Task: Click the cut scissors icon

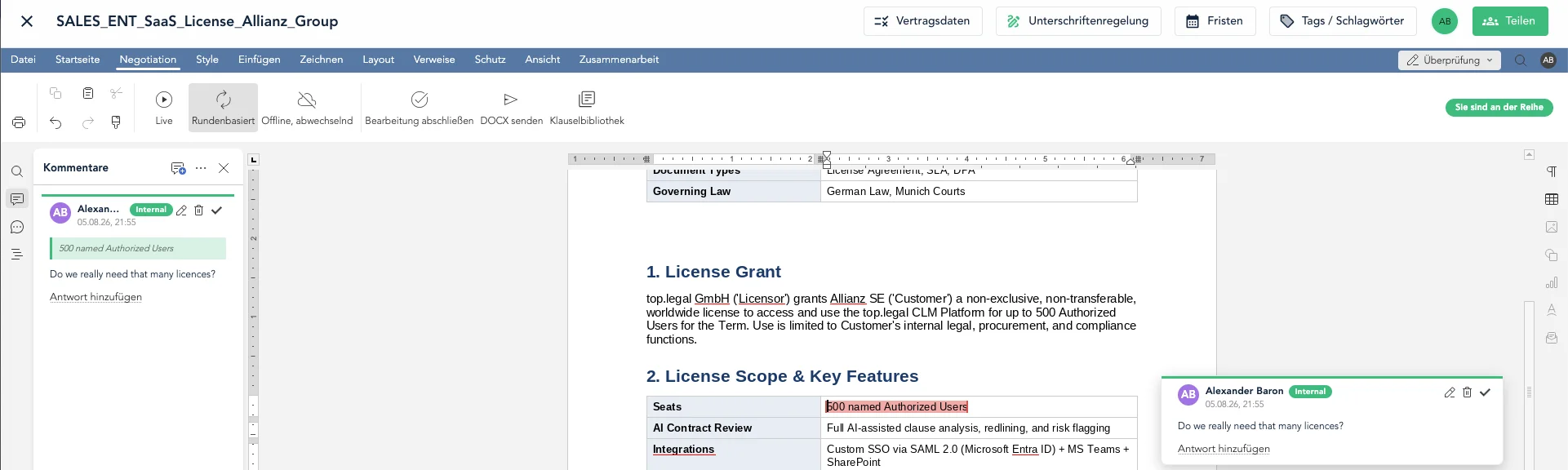Action: tap(116, 93)
